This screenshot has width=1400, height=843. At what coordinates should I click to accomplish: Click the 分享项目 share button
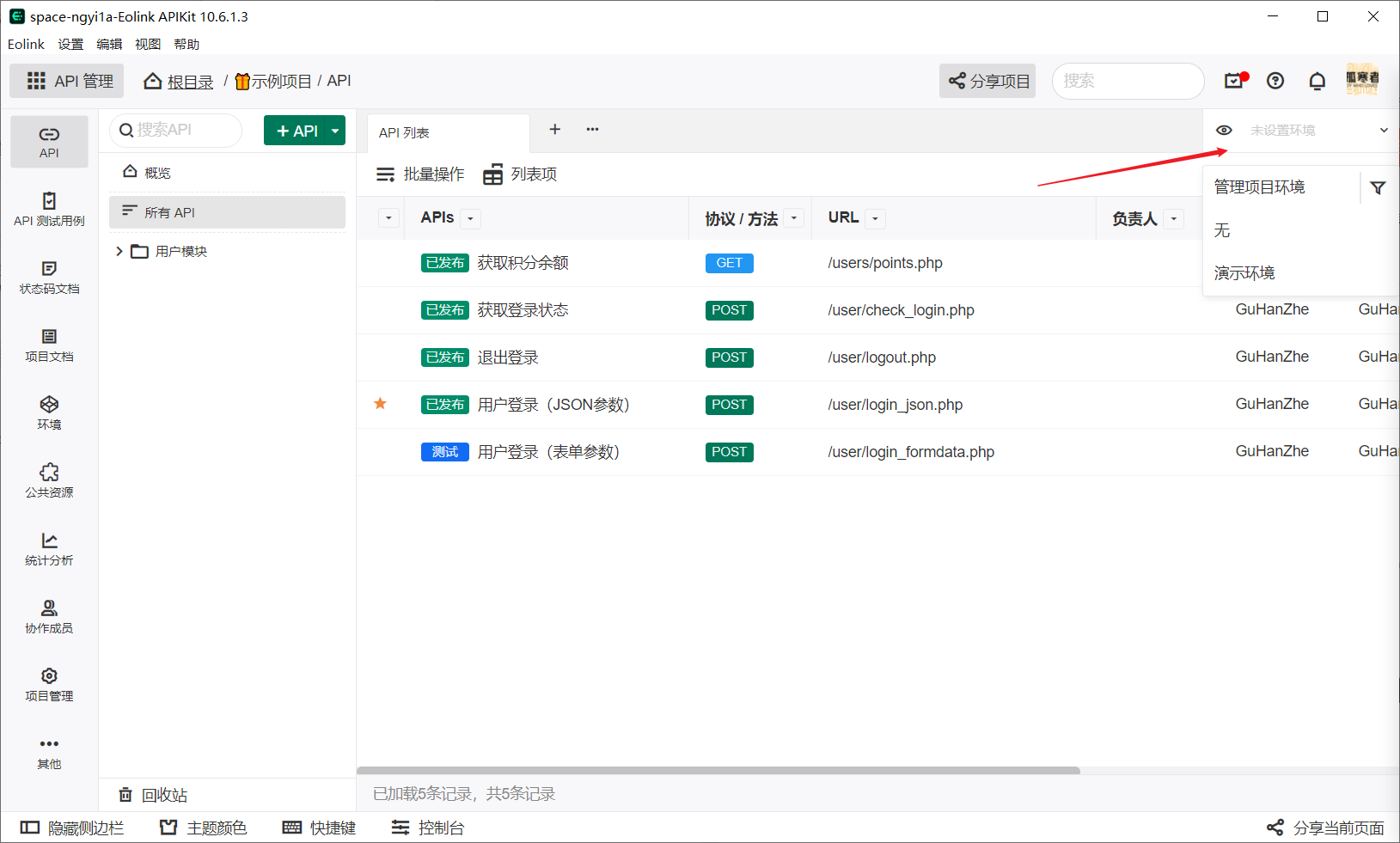point(987,81)
